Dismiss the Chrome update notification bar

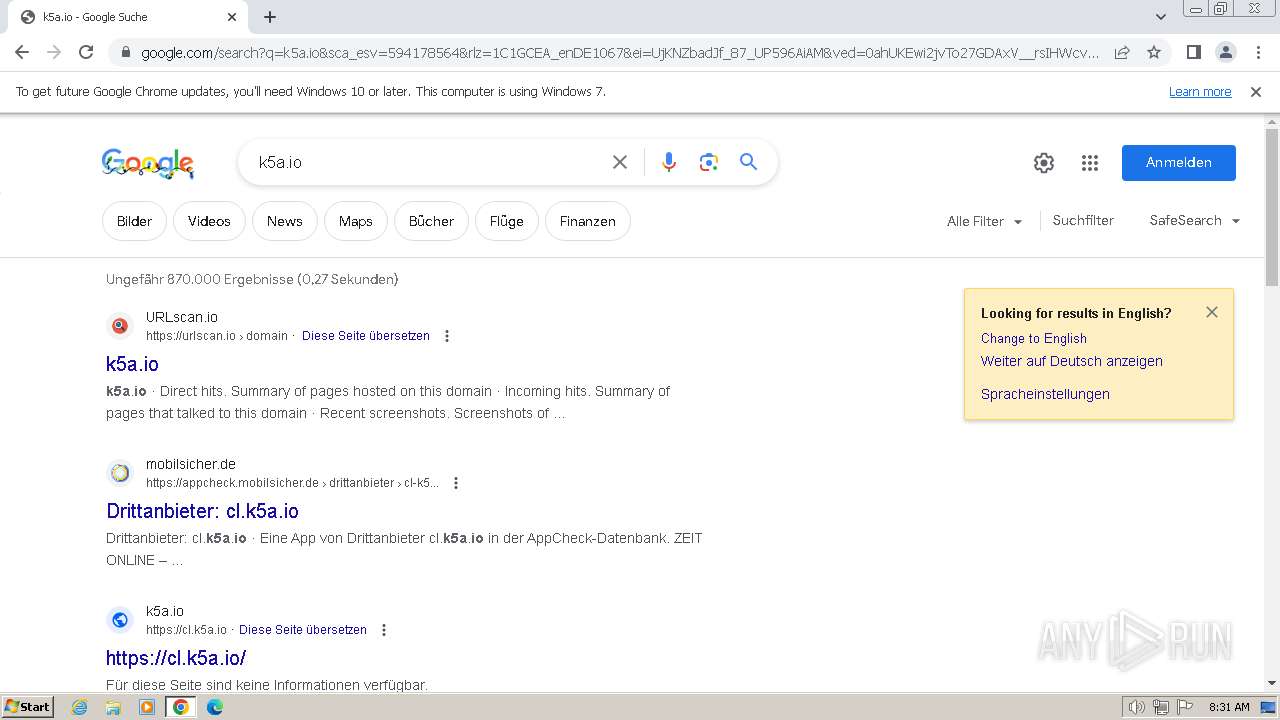coord(1256,91)
